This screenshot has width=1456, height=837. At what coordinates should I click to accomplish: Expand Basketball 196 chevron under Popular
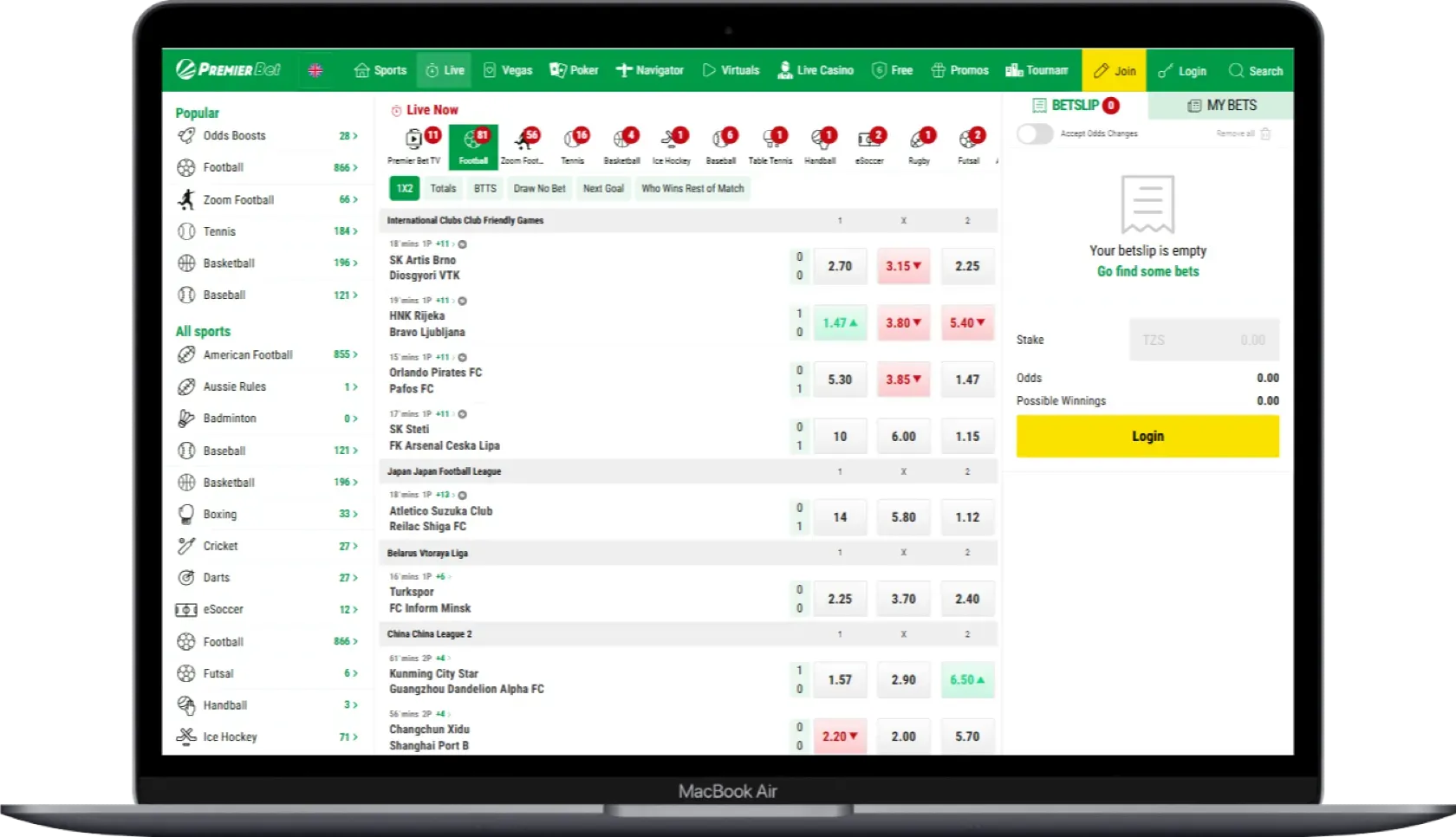click(x=355, y=263)
